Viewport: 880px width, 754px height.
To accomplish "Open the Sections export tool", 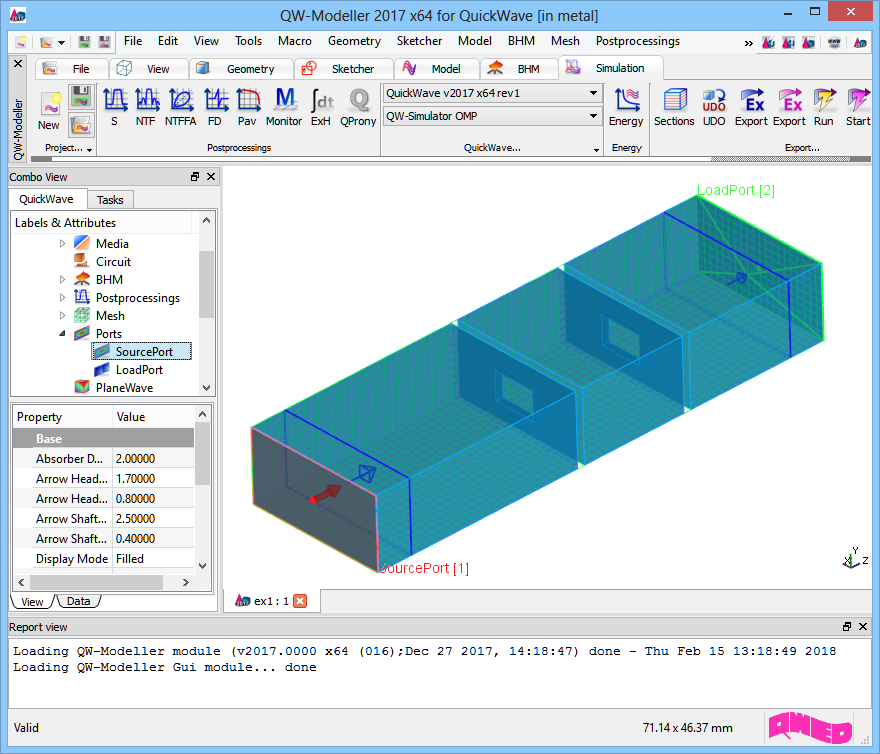I will coord(674,106).
